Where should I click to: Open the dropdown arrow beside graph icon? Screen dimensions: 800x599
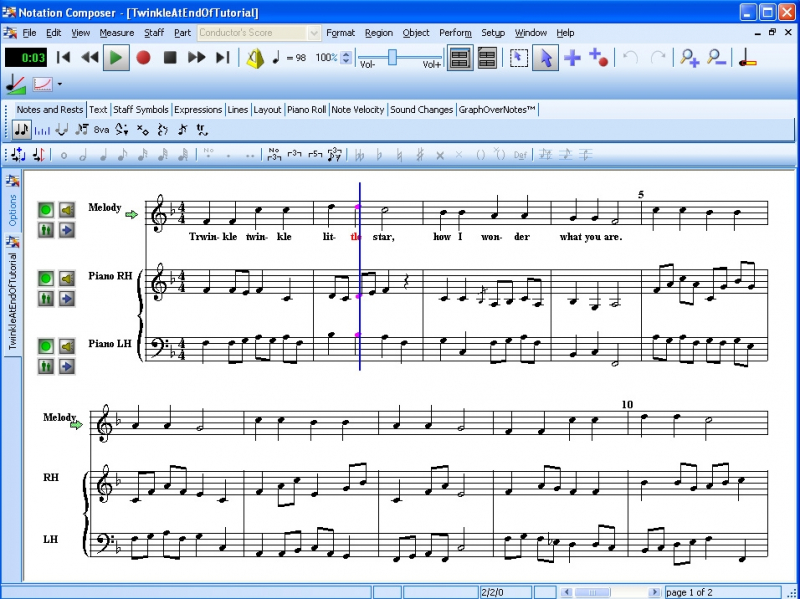60,84
